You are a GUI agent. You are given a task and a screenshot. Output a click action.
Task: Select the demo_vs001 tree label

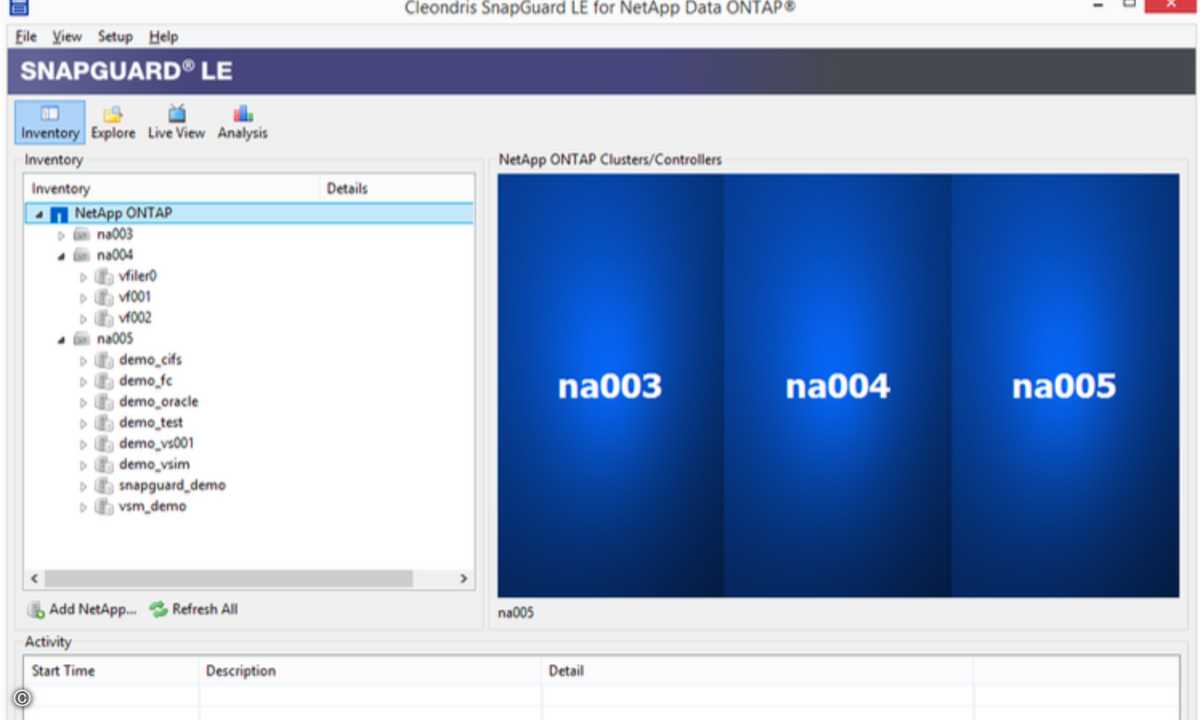point(156,444)
